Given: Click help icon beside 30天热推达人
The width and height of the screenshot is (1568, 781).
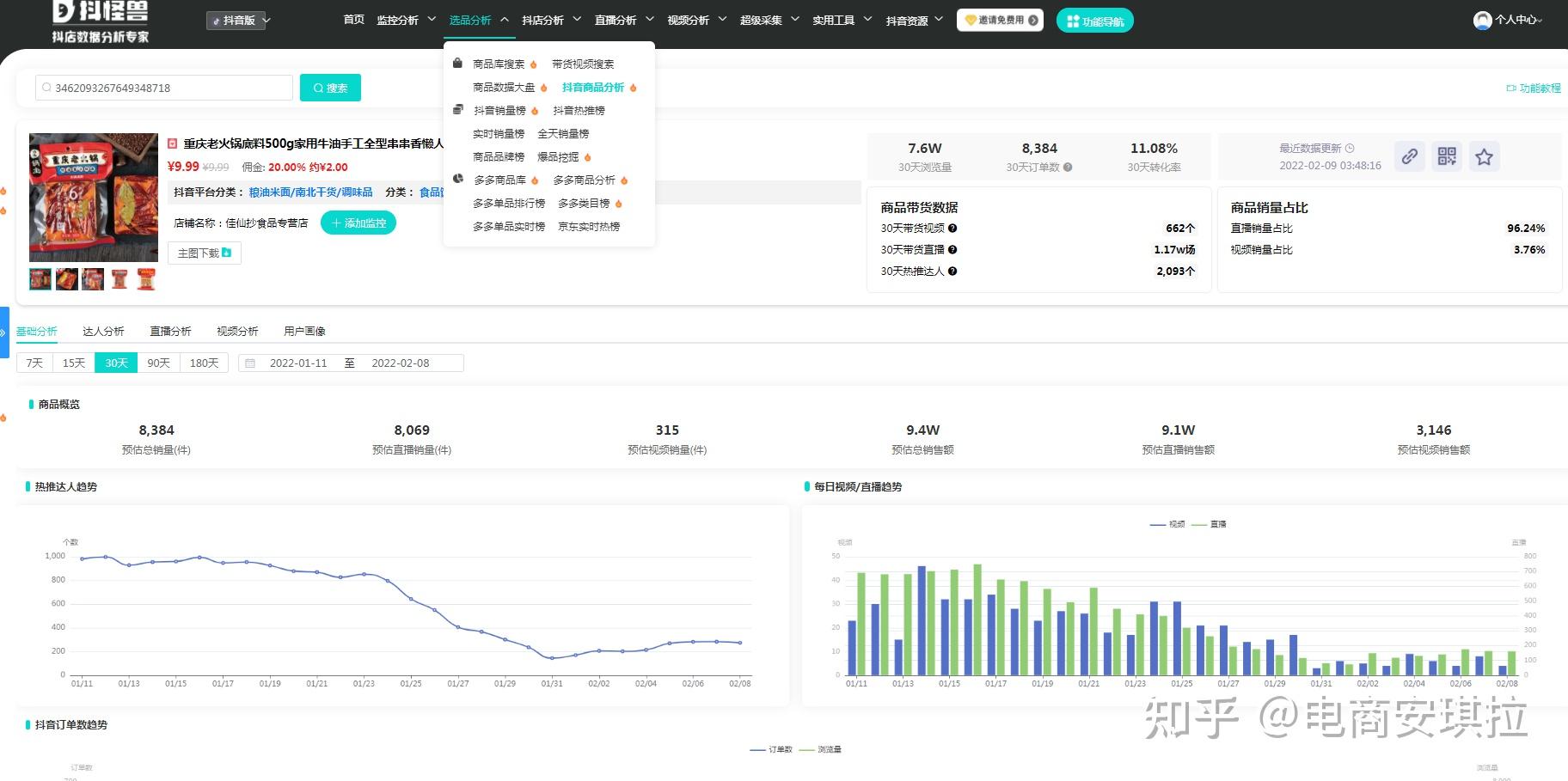Looking at the screenshot, I should click(952, 272).
